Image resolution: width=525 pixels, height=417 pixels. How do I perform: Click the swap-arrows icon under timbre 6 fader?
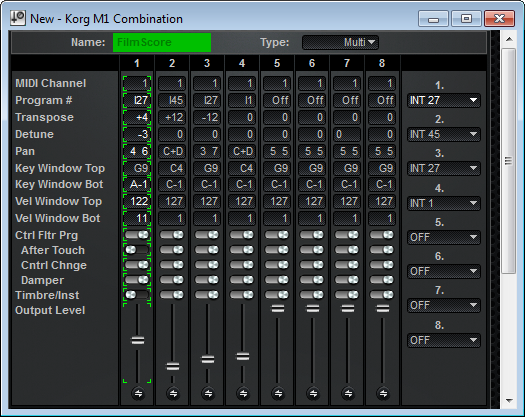click(313, 393)
